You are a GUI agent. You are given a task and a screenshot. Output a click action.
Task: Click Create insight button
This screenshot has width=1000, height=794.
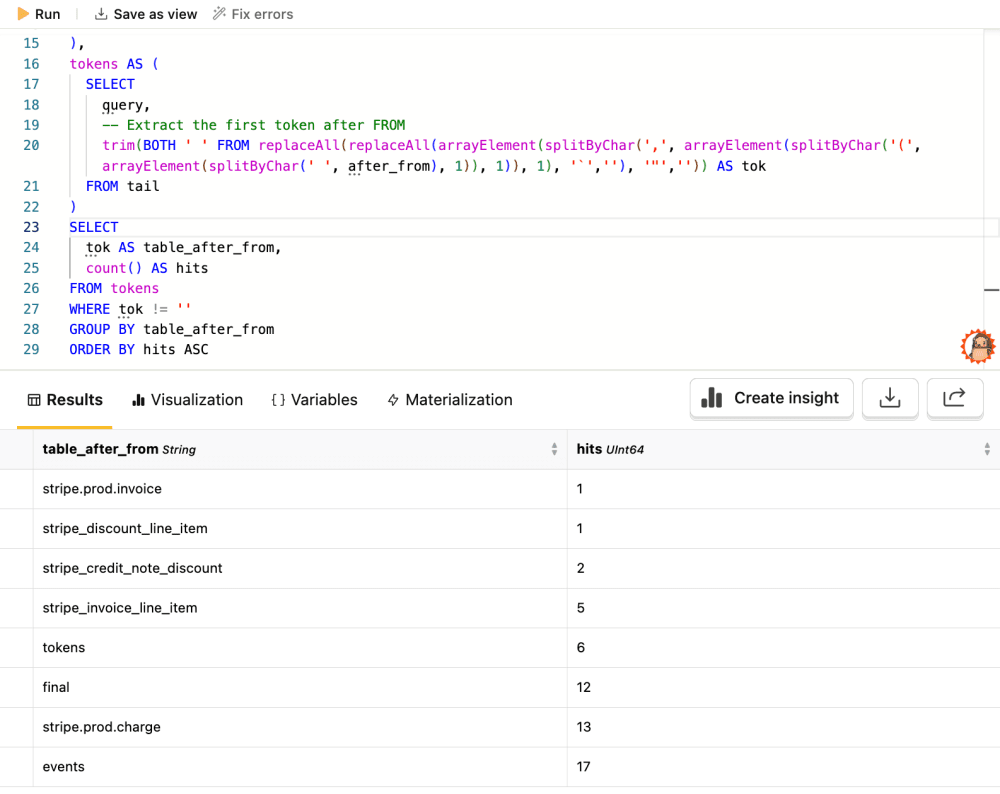point(771,398)
